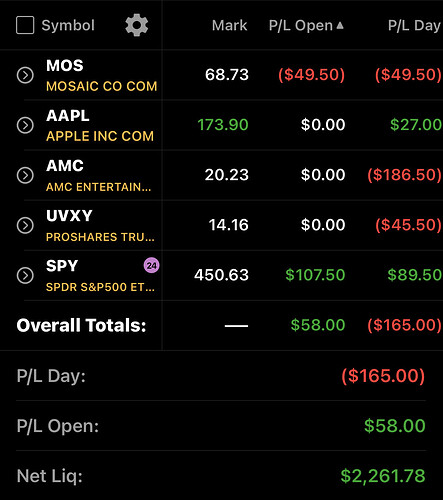Sort by the Mark column header
The image size is (443, 500).
coord(229,25)
